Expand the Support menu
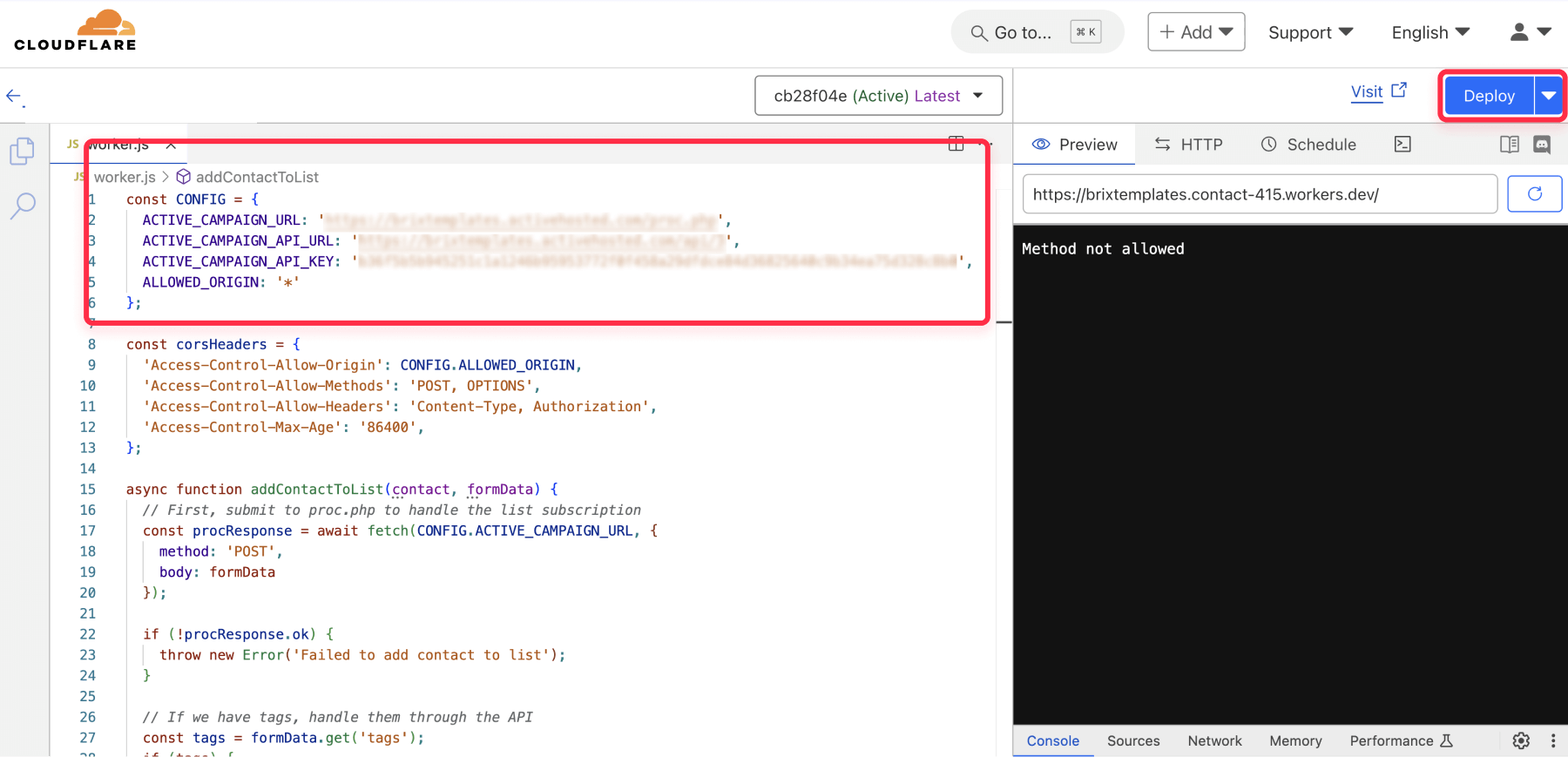This screenshot has height=757, width=1568. coord(1310,32)
